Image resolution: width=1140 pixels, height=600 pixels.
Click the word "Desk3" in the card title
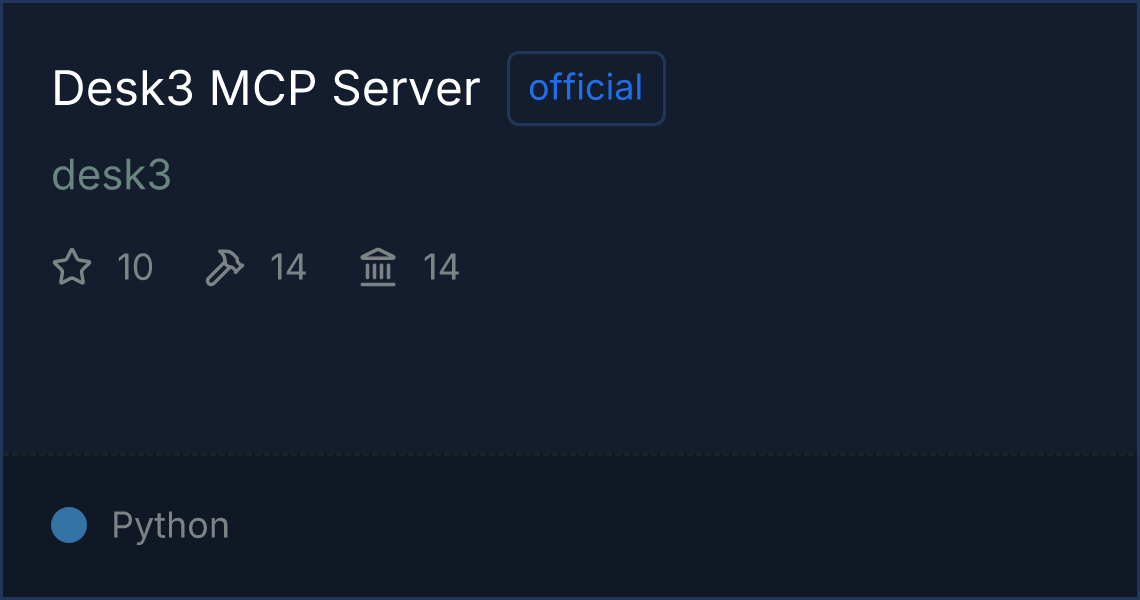(123, 89)
